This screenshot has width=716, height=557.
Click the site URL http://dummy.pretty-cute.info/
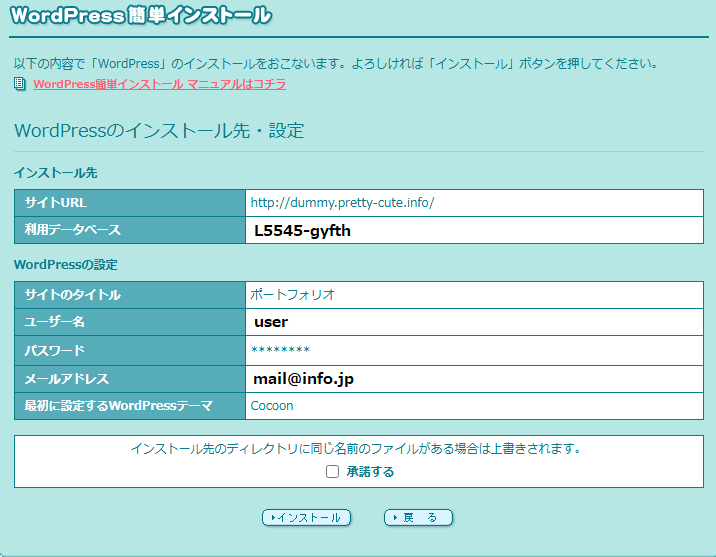[342, 202]
